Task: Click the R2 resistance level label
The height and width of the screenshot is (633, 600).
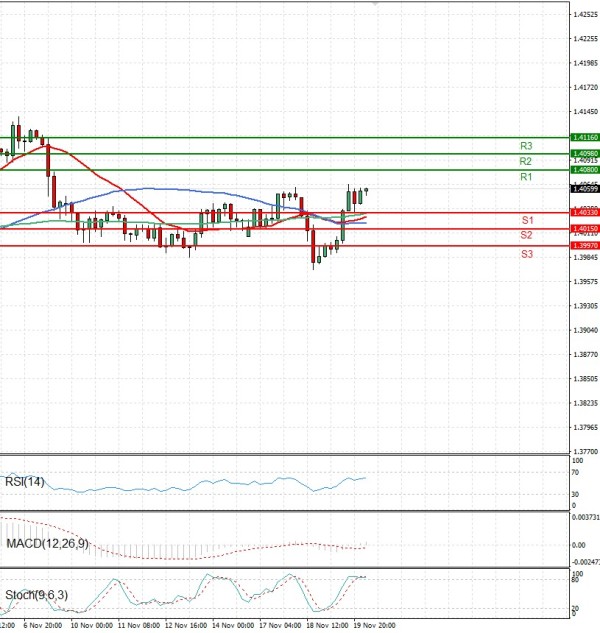Action: (525, 161)
